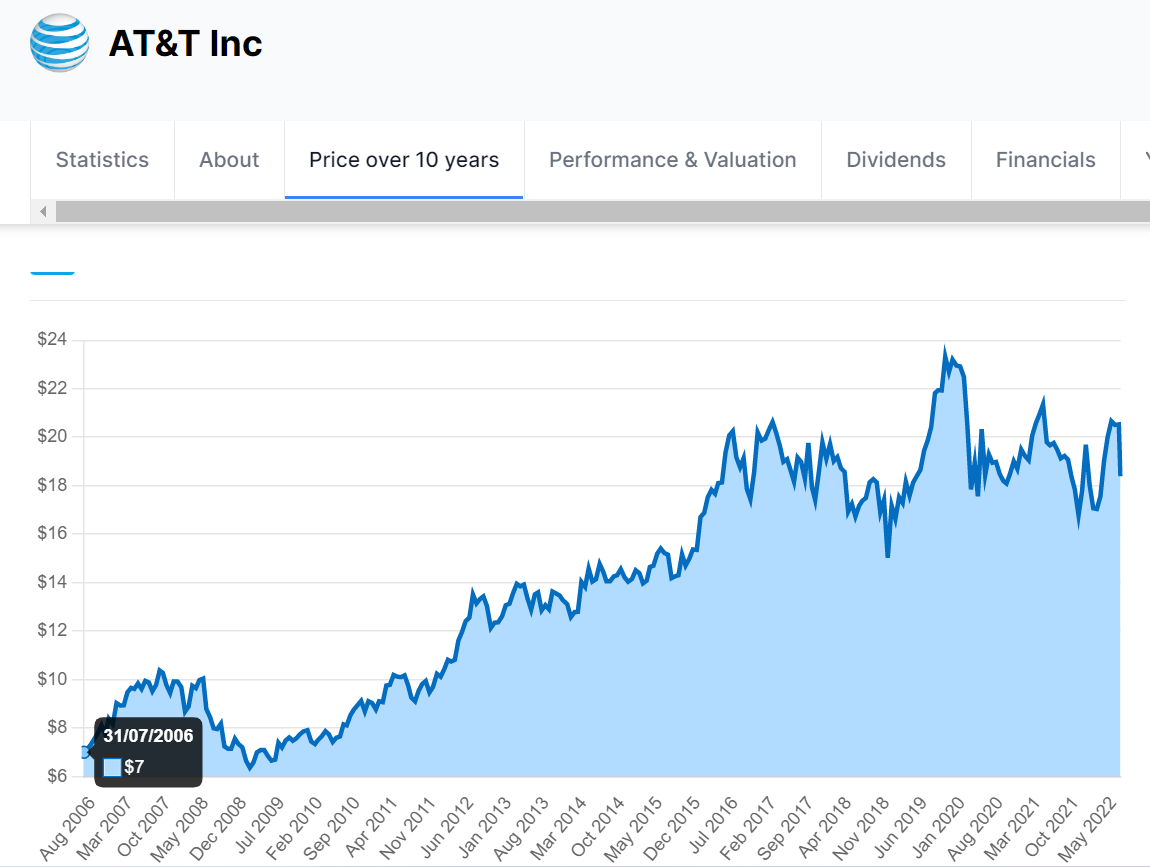Click the final data point at chart's right edge
Image resolution: width=1150 pixels, height=867 pixels.
click(x=1120, y=475)
